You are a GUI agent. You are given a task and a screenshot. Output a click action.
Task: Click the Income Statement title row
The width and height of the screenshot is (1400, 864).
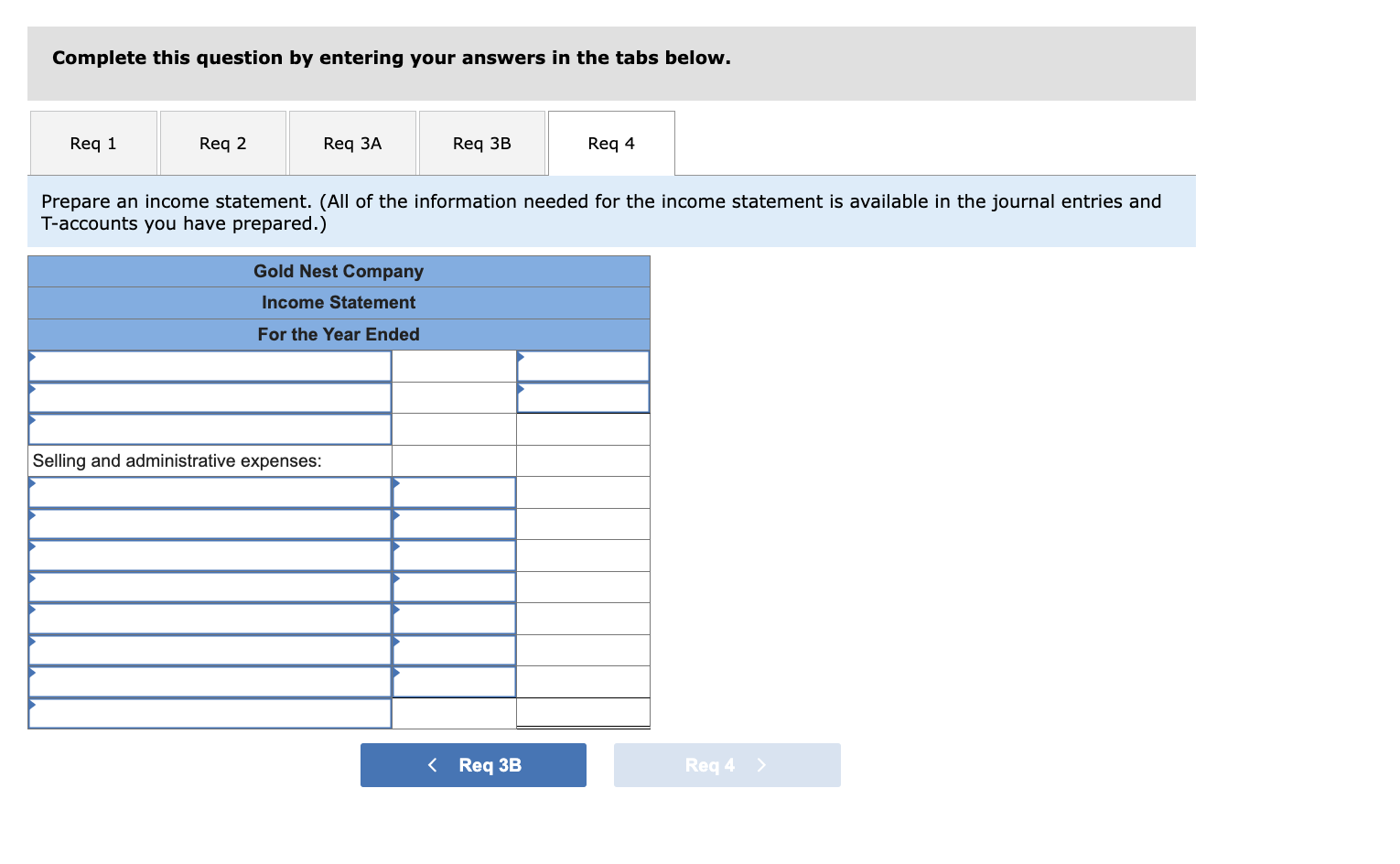(339, 302)
